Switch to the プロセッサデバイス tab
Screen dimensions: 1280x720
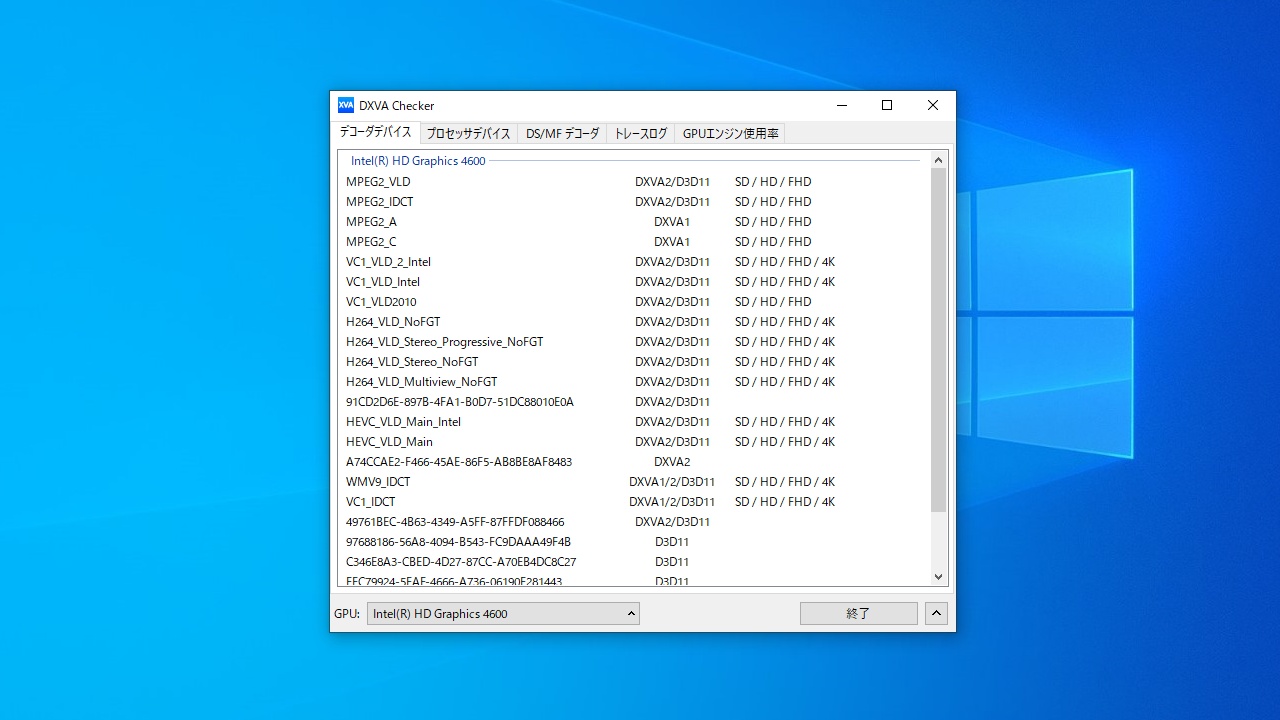[x=468, y=133]
